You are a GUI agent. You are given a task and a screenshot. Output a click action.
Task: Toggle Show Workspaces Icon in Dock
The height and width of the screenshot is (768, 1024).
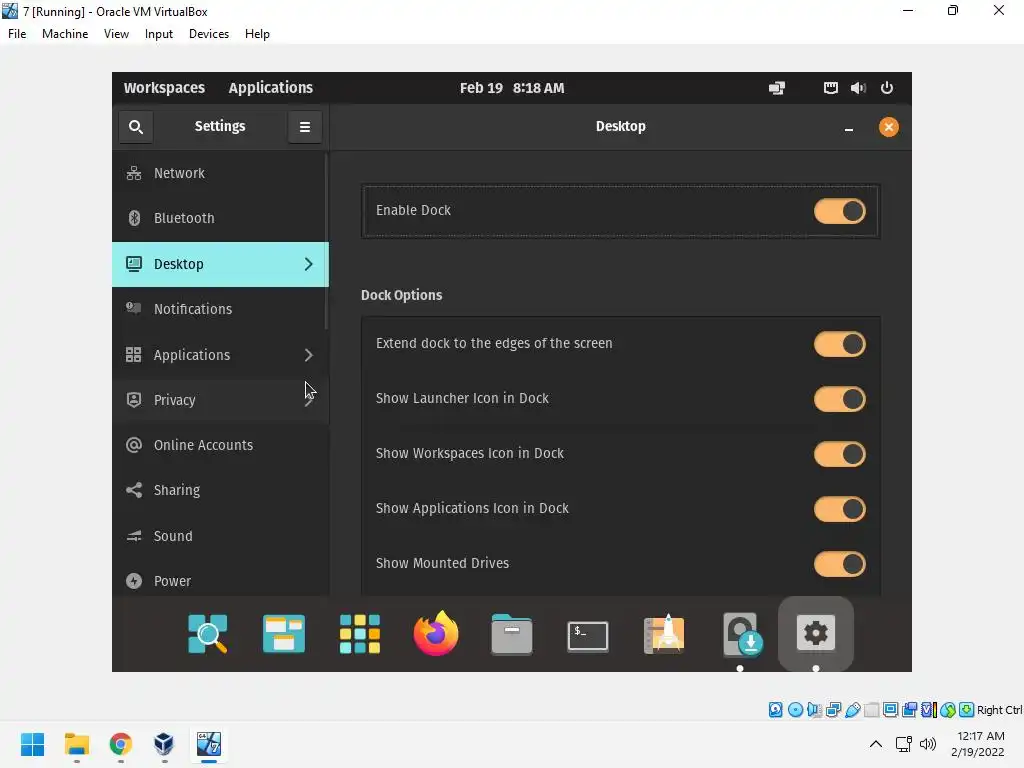[x=839, y=454]
